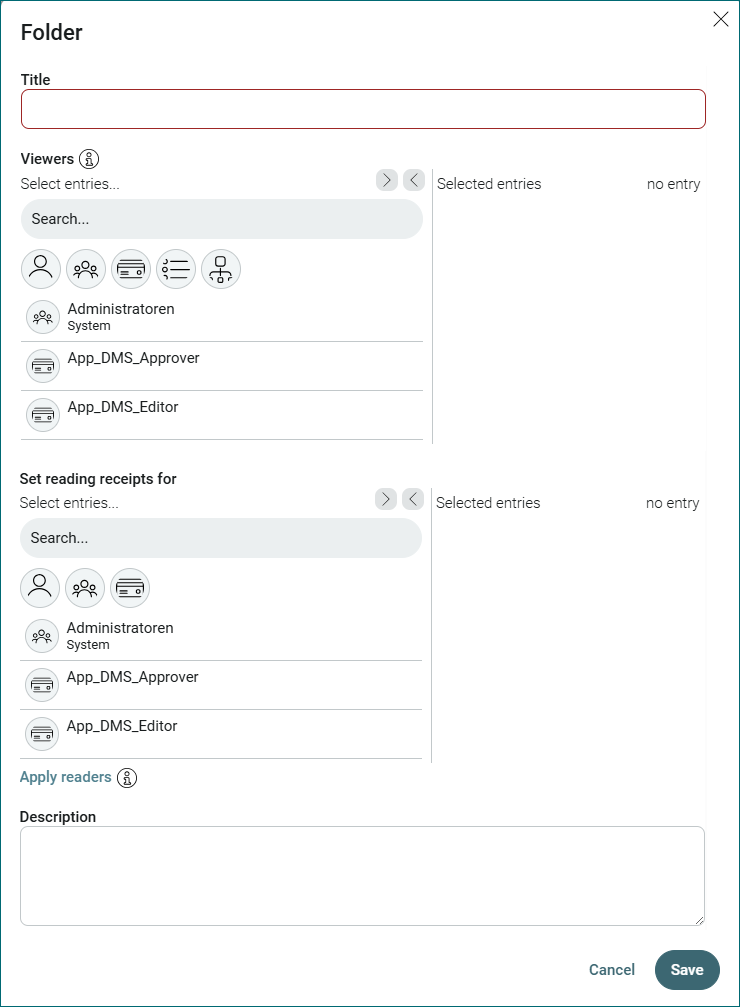Filter Viewers list by users icon

41,268
